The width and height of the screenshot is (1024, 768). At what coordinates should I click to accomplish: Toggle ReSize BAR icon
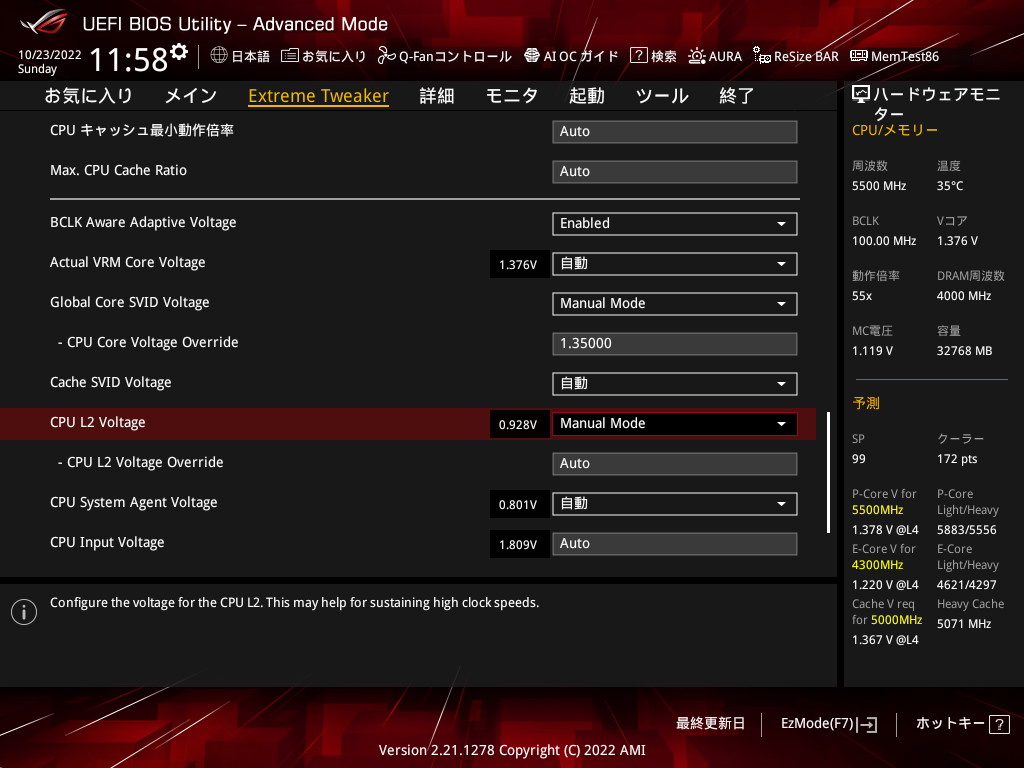tap(761, 56)
